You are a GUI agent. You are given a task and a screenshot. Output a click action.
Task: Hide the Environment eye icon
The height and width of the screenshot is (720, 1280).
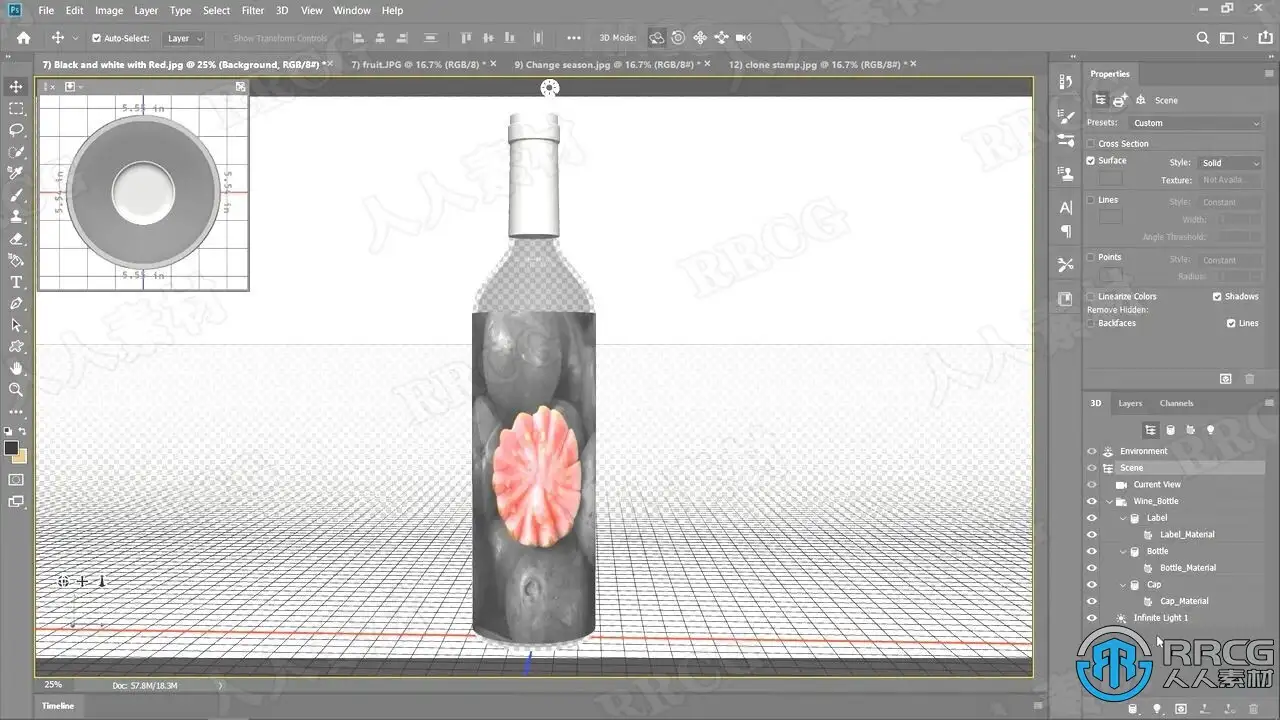[1092, 451]
